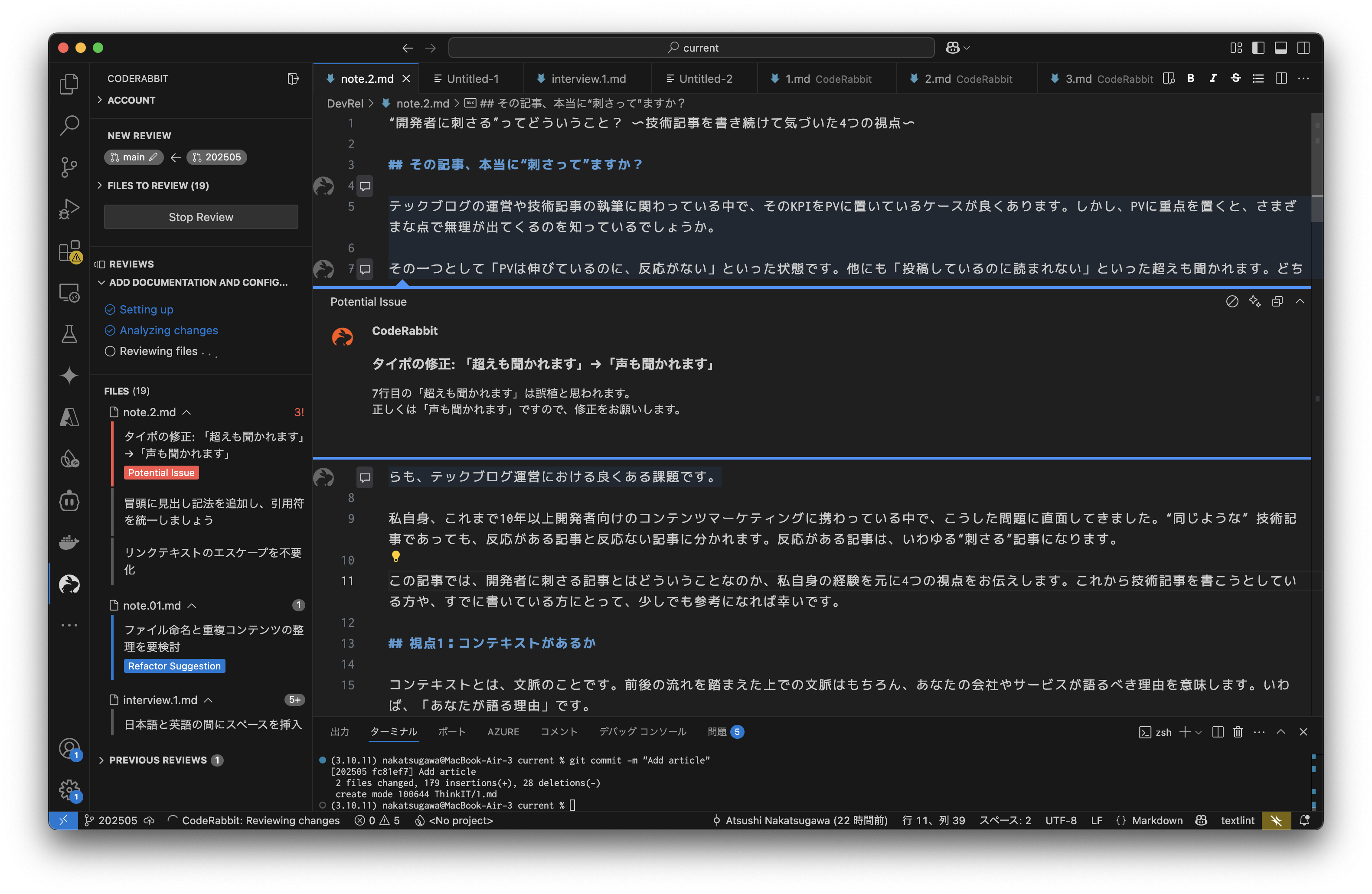This screenshot has height=894, width=1372.
Task: Open the Source Control view in activity bar
Action: click(x=69, y=166)
